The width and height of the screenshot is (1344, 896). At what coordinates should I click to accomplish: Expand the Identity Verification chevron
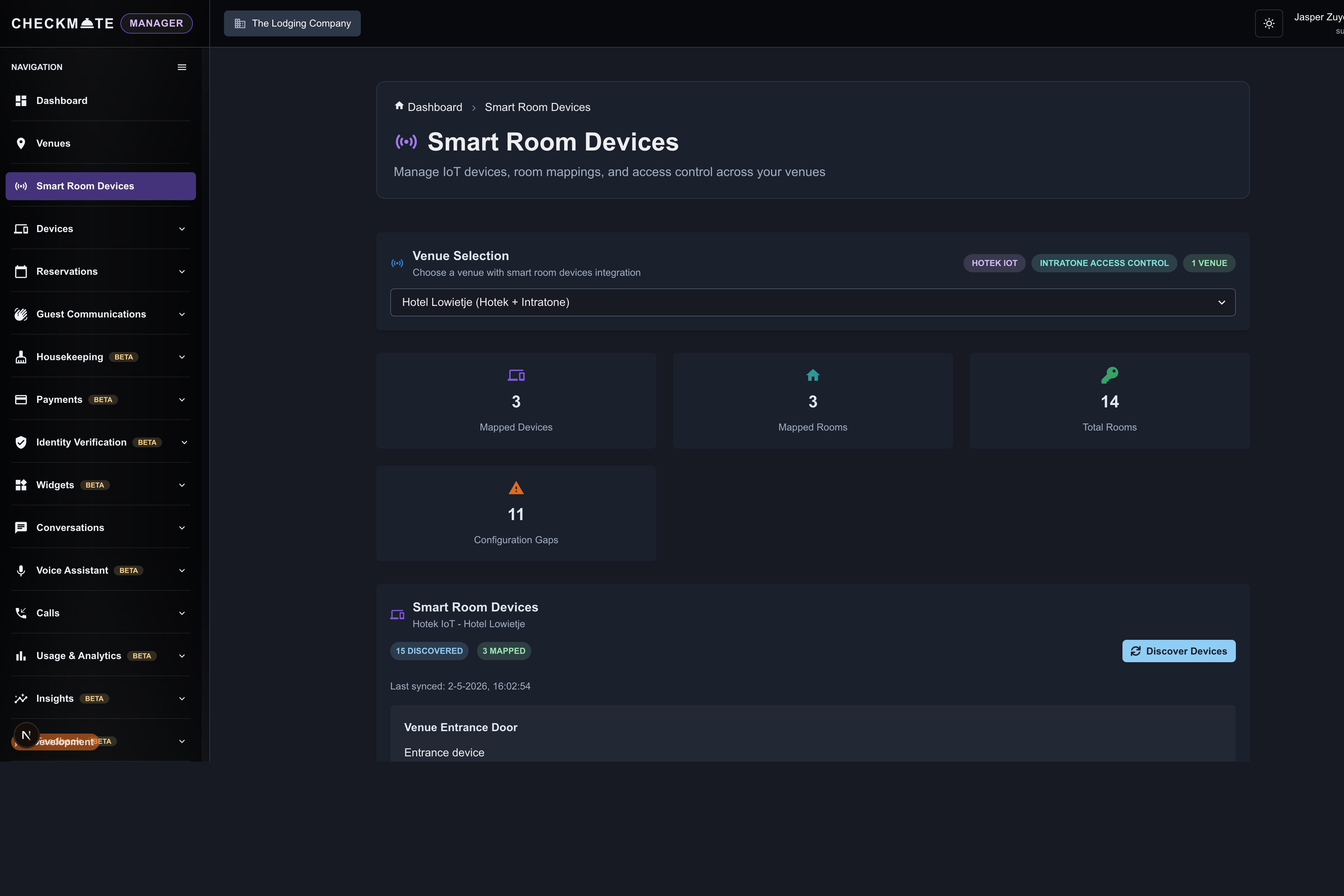click(x=184, y=442)
